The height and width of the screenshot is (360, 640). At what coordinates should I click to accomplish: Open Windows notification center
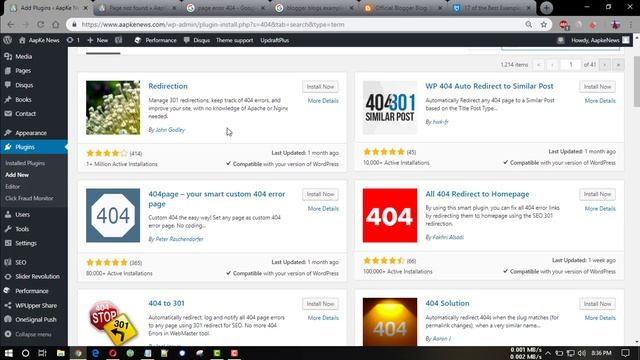click(625, 353)
